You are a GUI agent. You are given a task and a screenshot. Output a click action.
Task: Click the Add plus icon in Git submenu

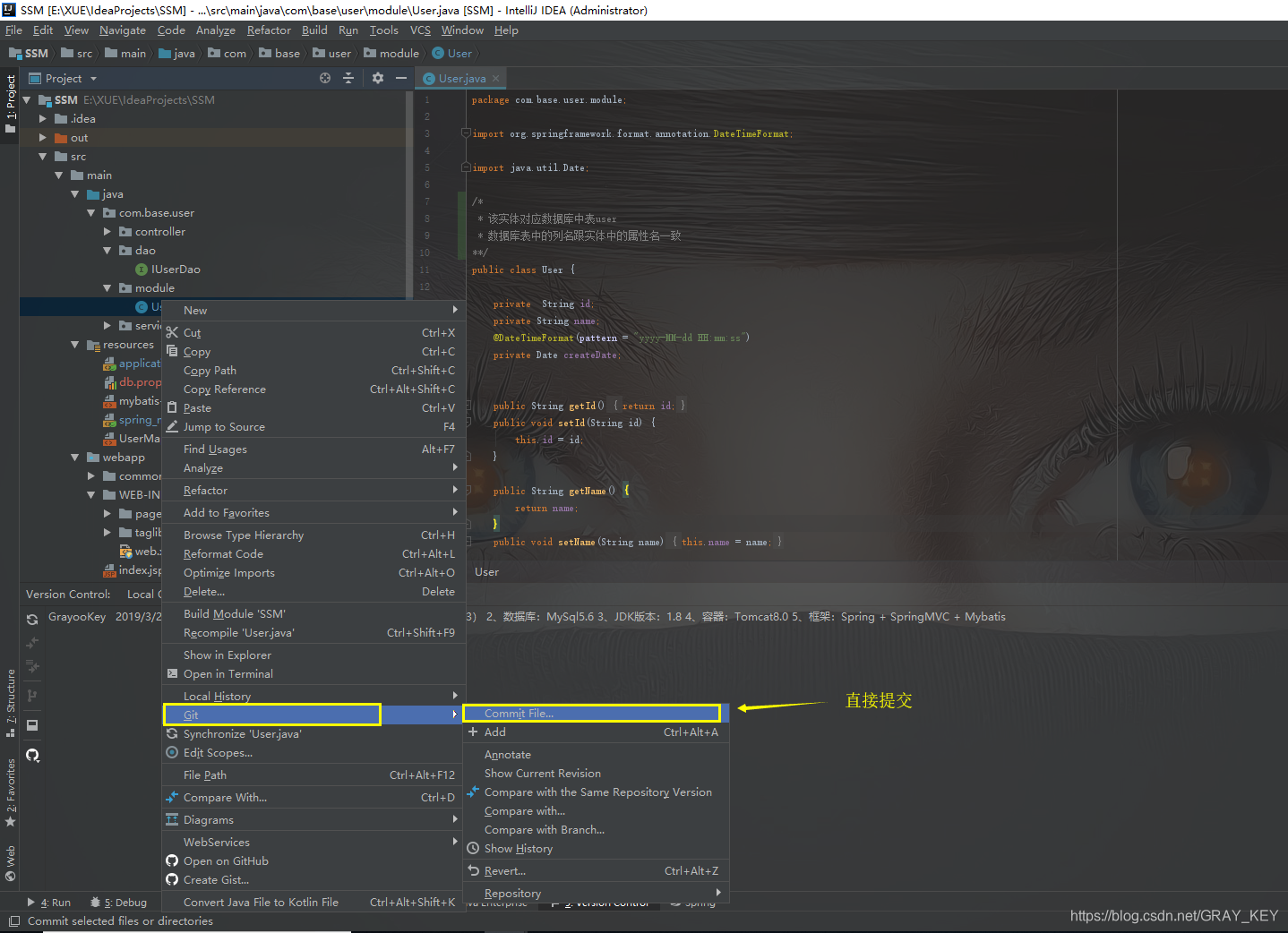pyautogui.click(x=473, y=732)
